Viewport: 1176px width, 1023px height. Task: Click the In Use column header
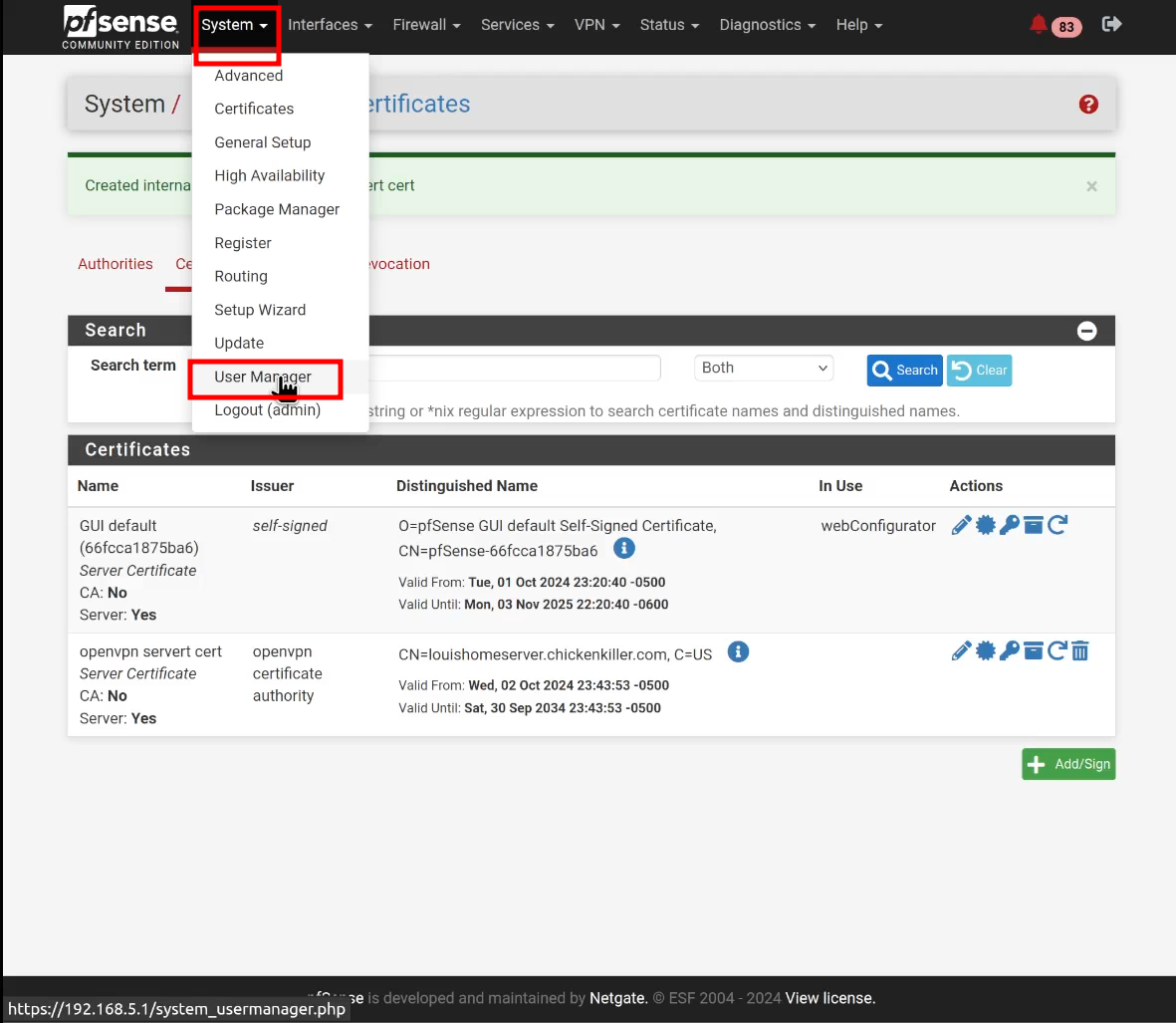click(840, 486)
